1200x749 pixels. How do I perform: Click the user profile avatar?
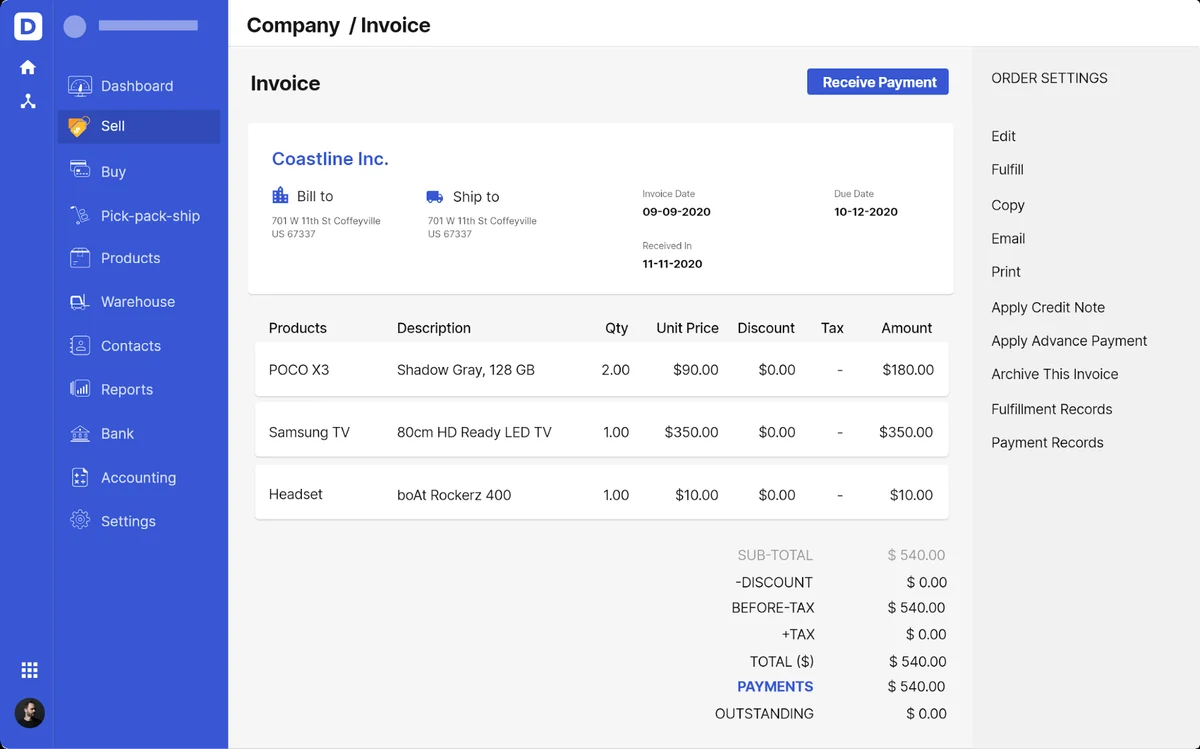coord(29,713)
